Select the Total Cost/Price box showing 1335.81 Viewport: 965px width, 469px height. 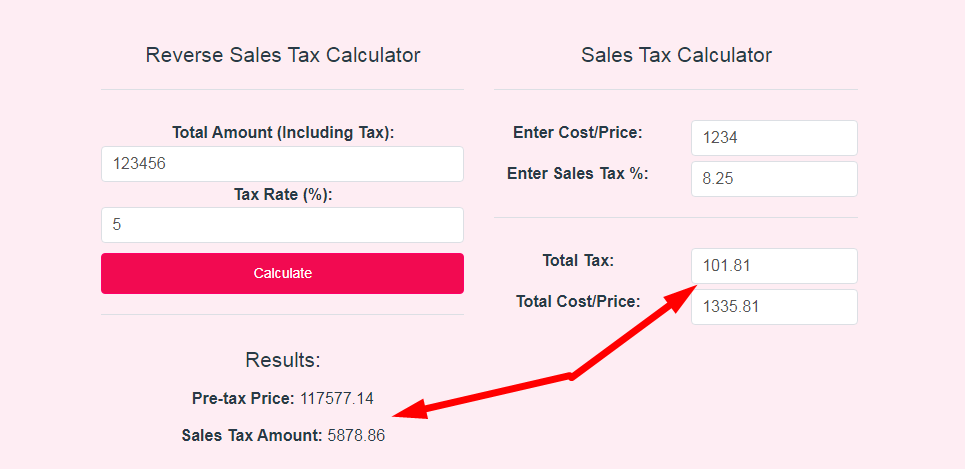coord(774,307)
